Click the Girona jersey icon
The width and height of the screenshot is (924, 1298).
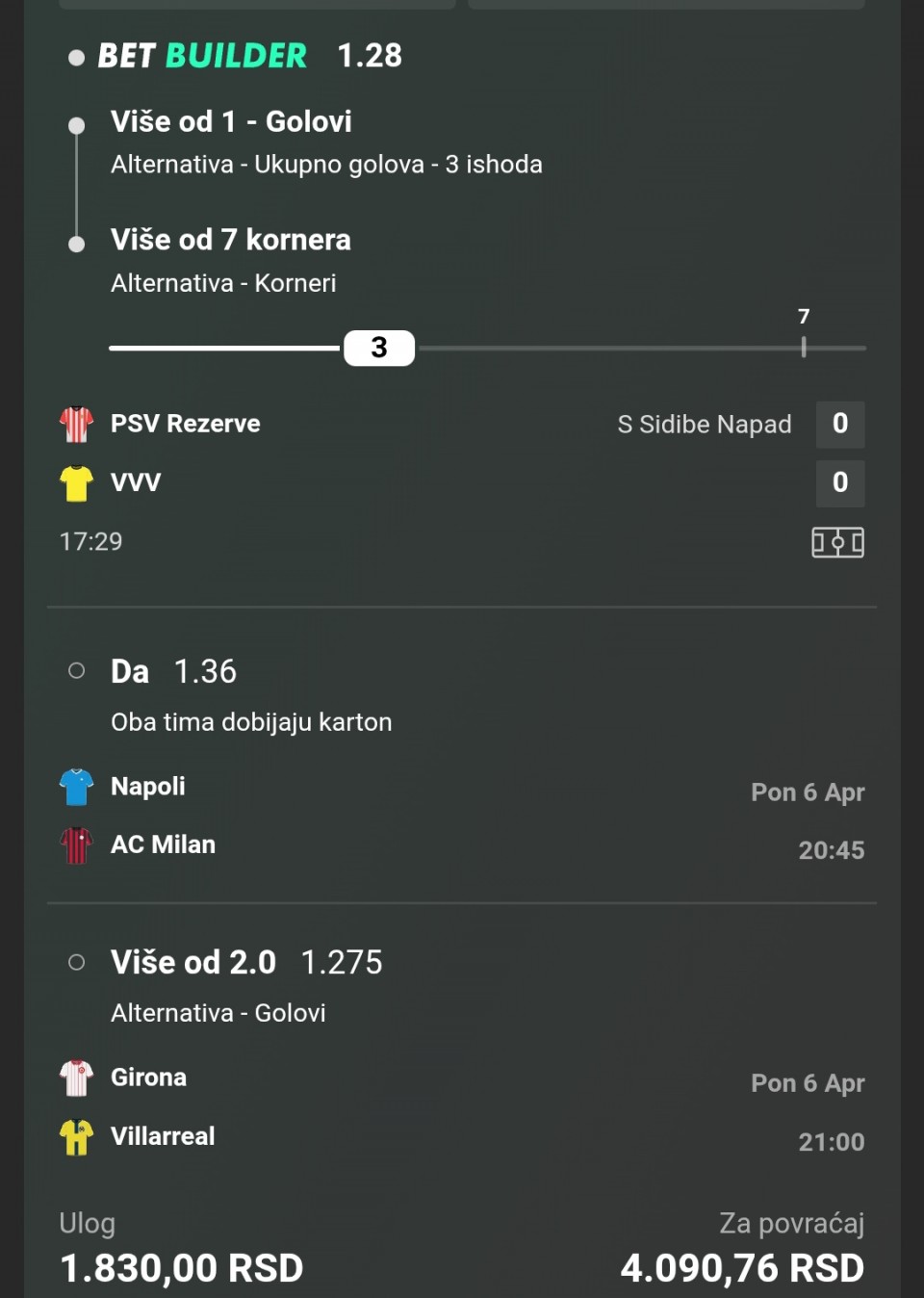pyautogui.click(x=76, y=1077)
